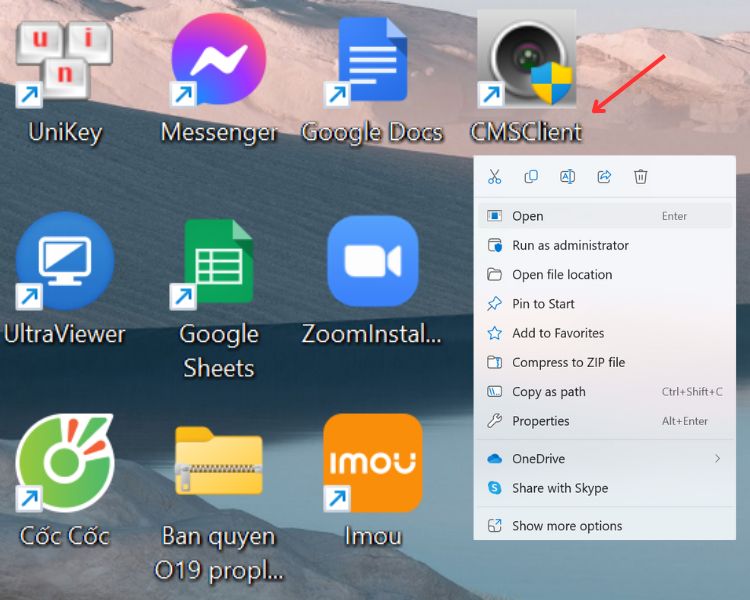Open Properties from the context menu
This screenshot has height=600, width=750.
(605, 421)
